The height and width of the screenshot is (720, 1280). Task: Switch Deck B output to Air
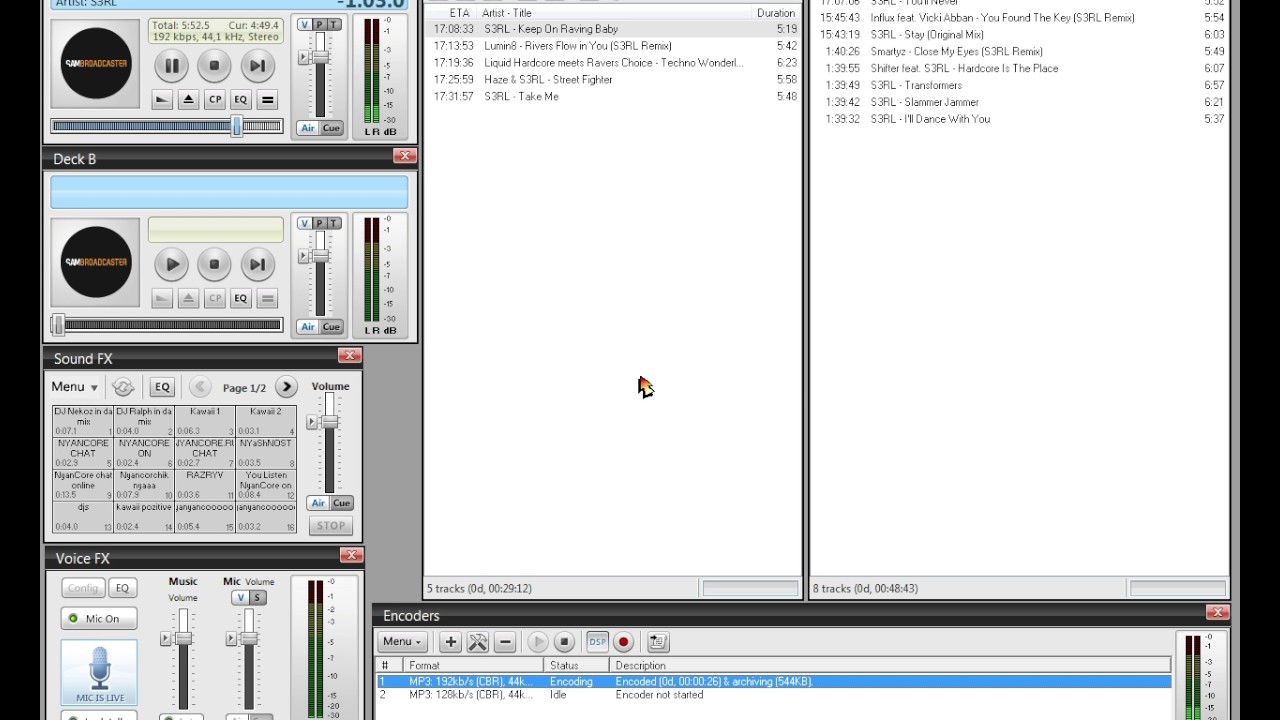click(x=308, y=327)
